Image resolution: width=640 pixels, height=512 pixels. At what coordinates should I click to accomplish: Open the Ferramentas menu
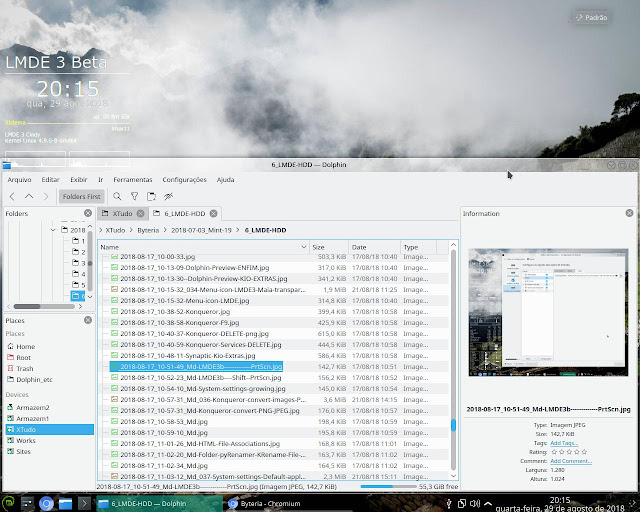point(133,180)
